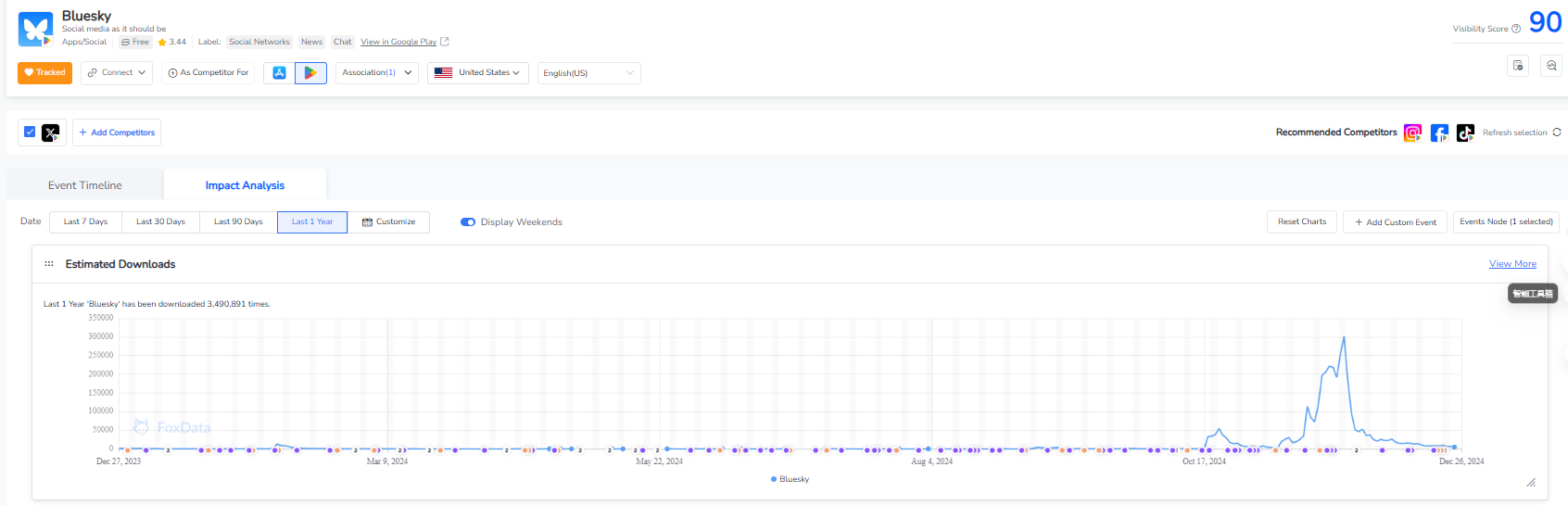Click the Apps/Social category text

pos(84,42)
